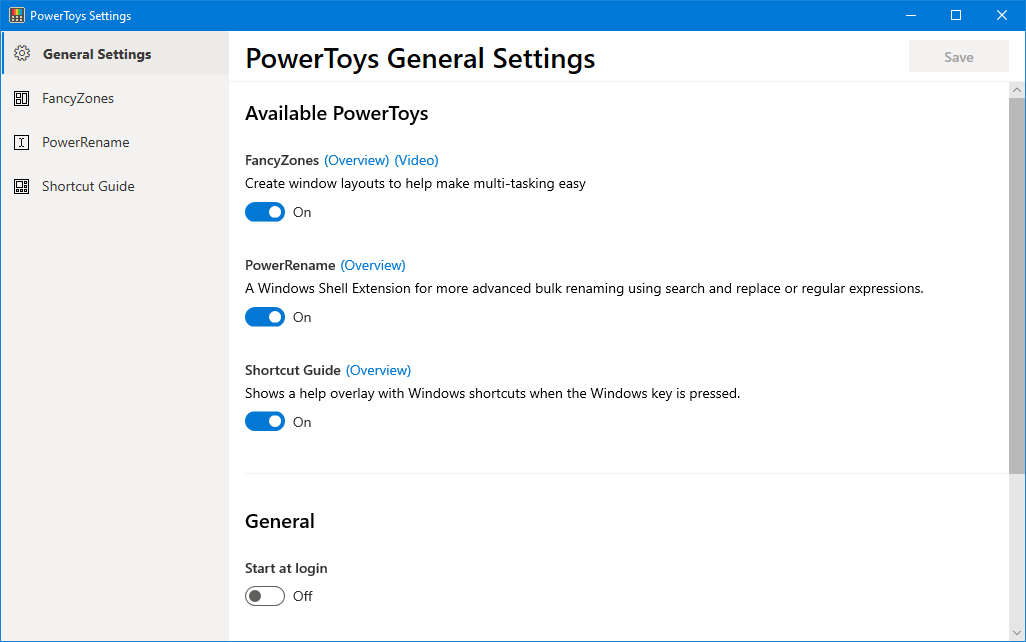
Task: Open the FancyZones settings page
Action: click(115, 98)
